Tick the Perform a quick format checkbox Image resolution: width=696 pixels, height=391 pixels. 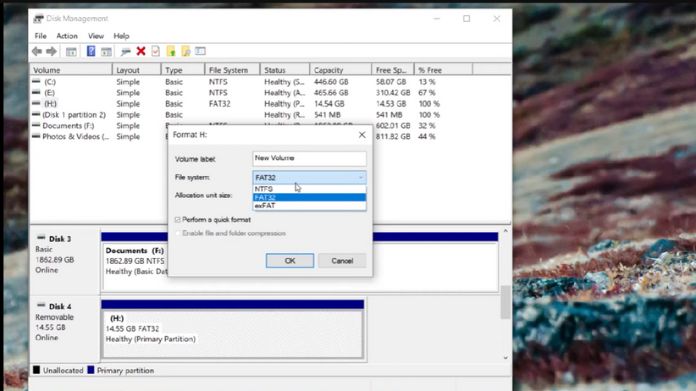tap(178, 220)
